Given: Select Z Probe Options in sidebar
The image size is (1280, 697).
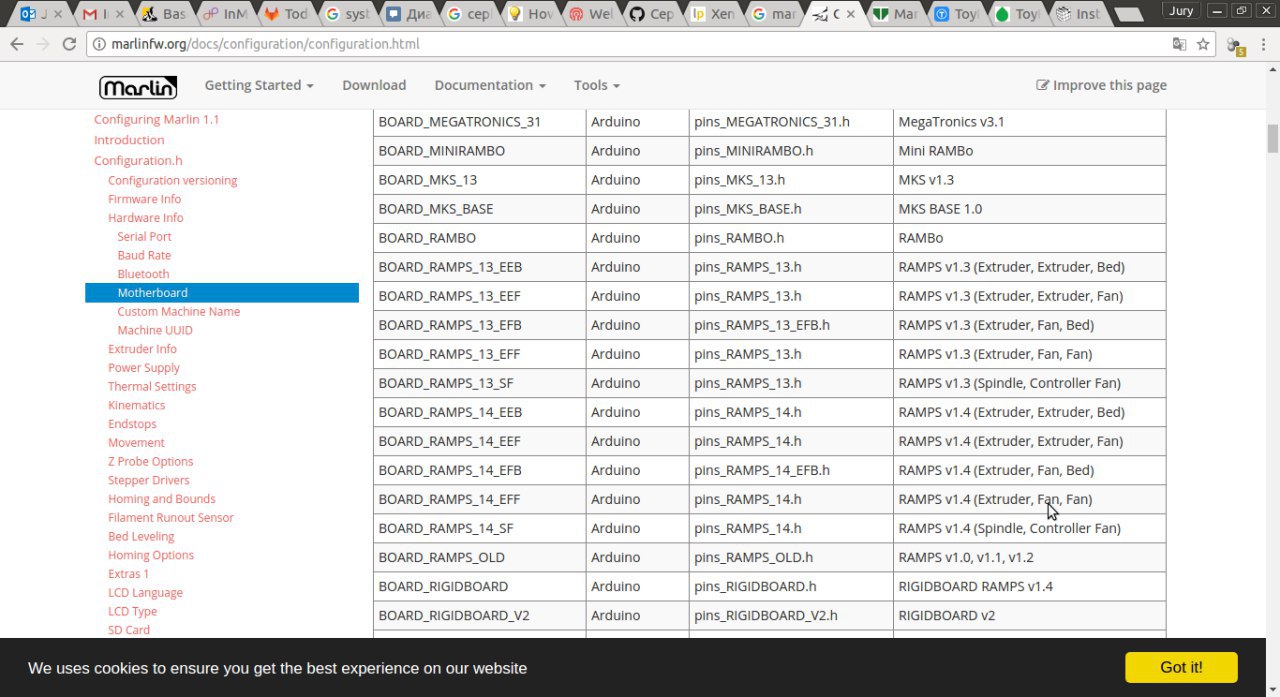Looking at the screenshot, I should (x=150, y=462).
